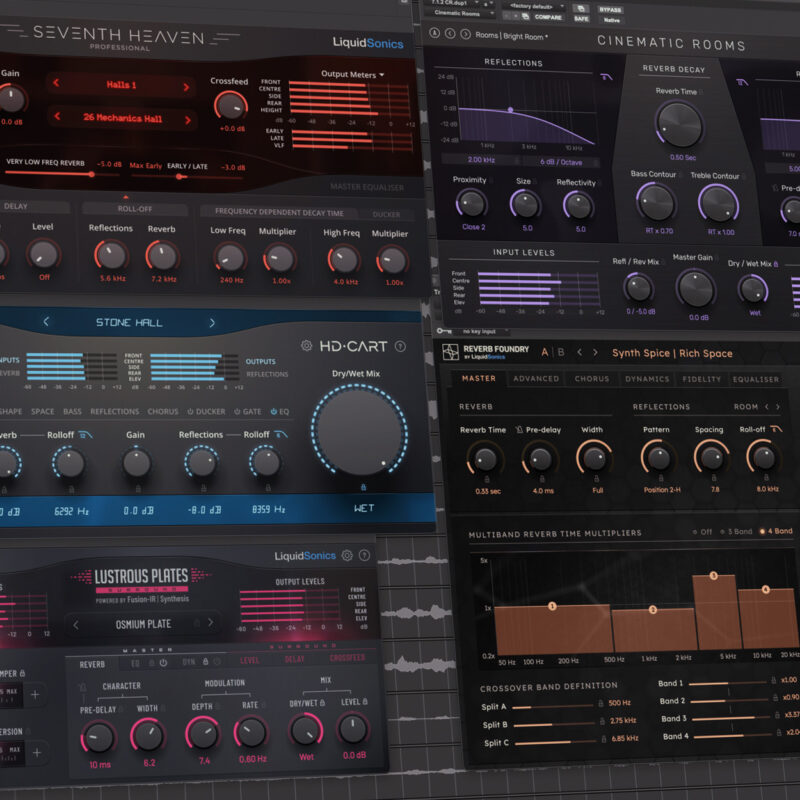Click previous arrow beside STONE HALL

(46, 321)
